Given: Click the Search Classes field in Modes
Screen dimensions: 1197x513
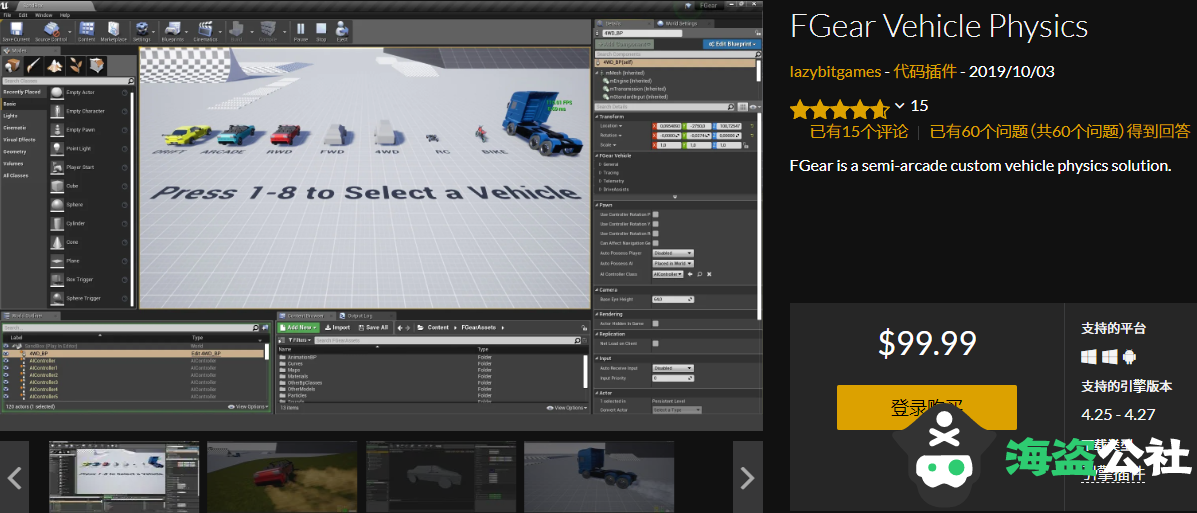Looking at the screenshot, I should click(68, 80).
